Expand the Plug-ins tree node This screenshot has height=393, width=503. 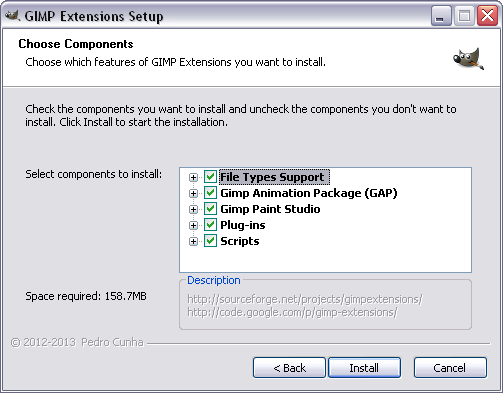coord(193,225)
